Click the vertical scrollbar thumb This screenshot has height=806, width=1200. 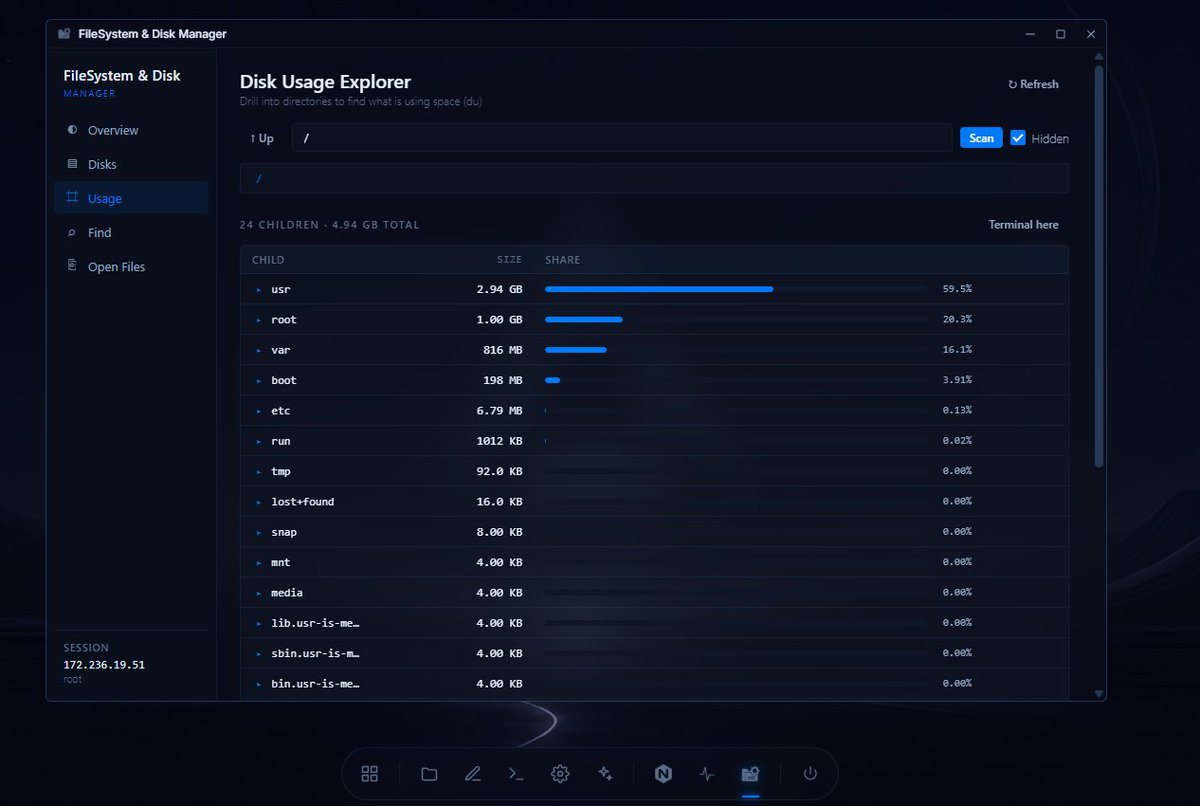(1100, 267)
